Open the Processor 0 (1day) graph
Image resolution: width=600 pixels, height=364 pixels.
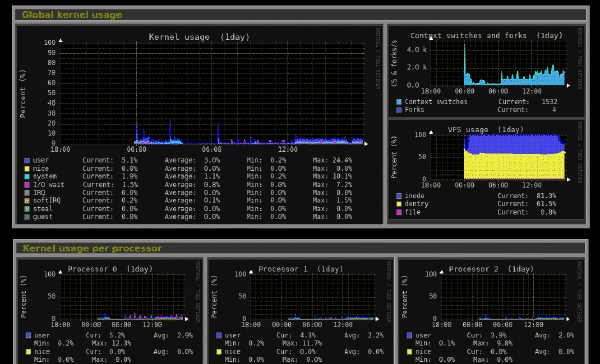point(110,312)
